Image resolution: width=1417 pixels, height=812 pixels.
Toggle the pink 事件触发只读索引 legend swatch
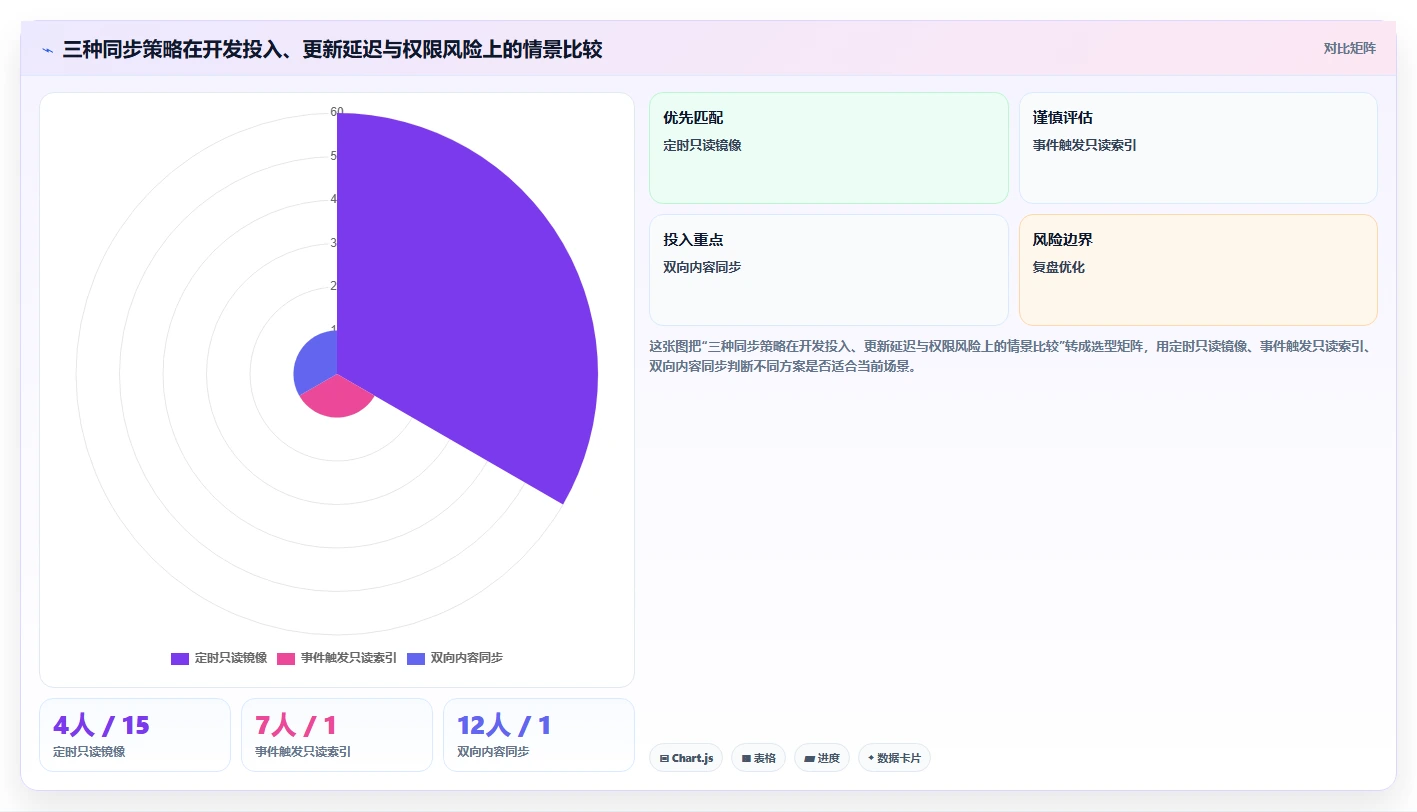[286, 658]
